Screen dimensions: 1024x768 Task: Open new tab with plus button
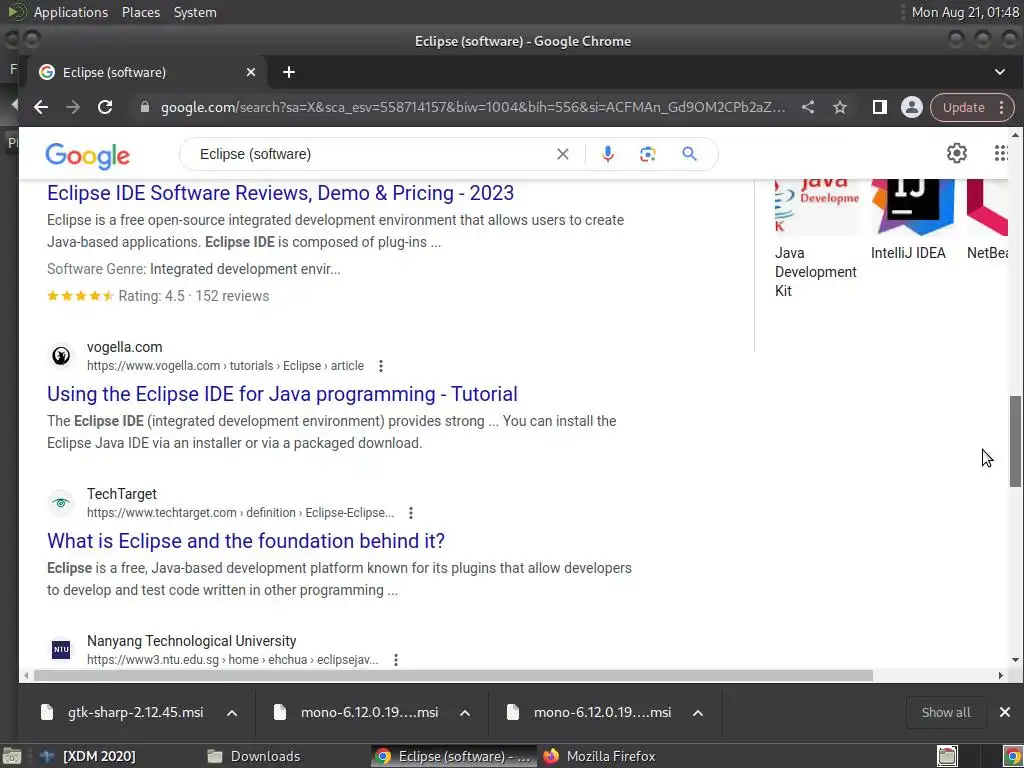pos(289,72)
